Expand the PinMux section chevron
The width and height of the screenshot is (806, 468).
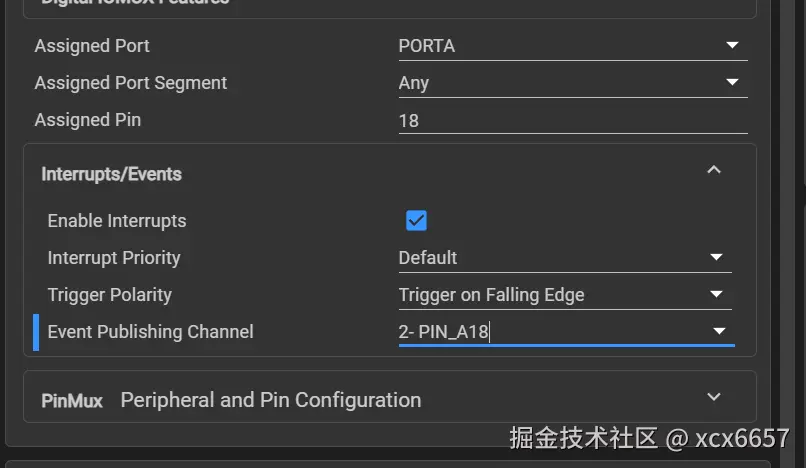click(x=714, y=398)
